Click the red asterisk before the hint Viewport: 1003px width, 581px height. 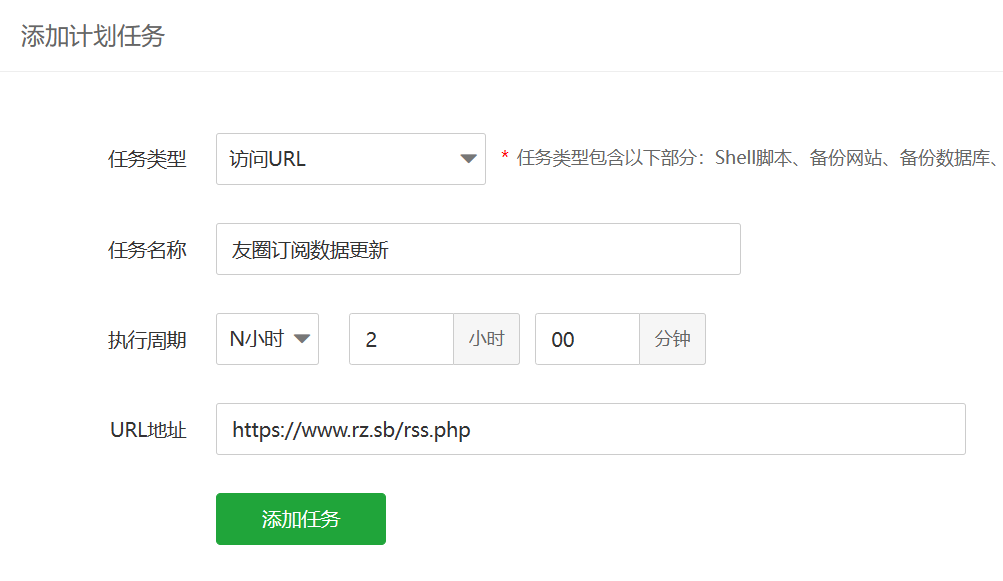pyautogui.click(x=505, y=155)
